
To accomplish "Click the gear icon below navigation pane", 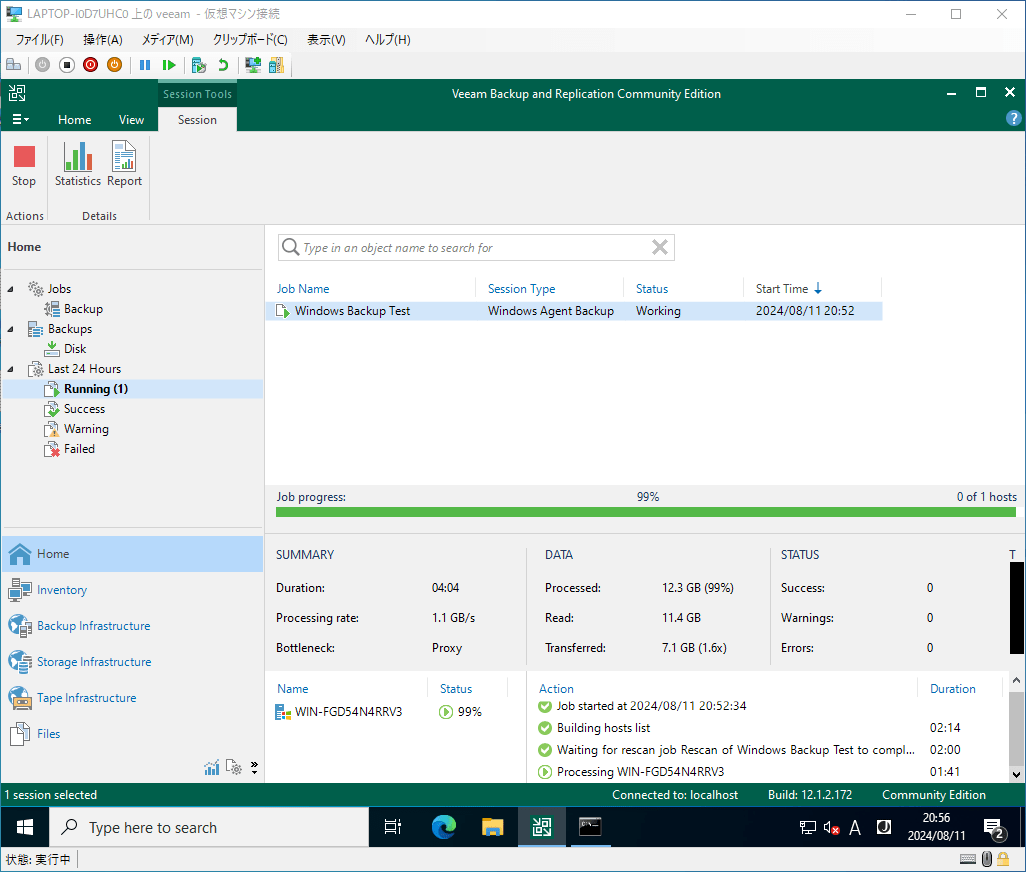I will (x=234, y=767).
